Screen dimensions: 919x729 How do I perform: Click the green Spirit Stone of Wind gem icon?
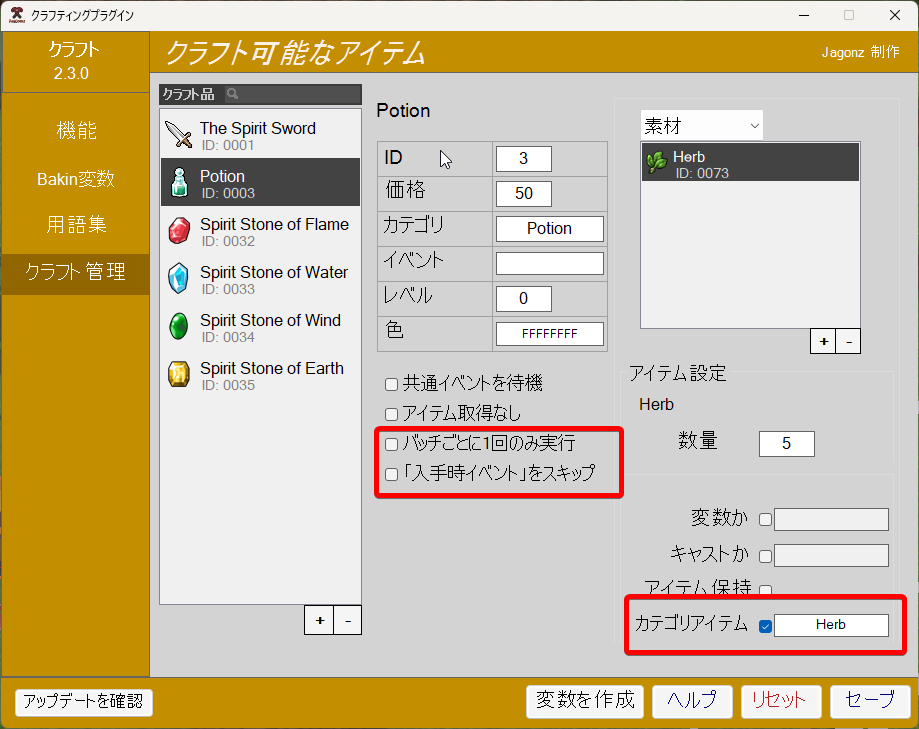tap(179, 326)
